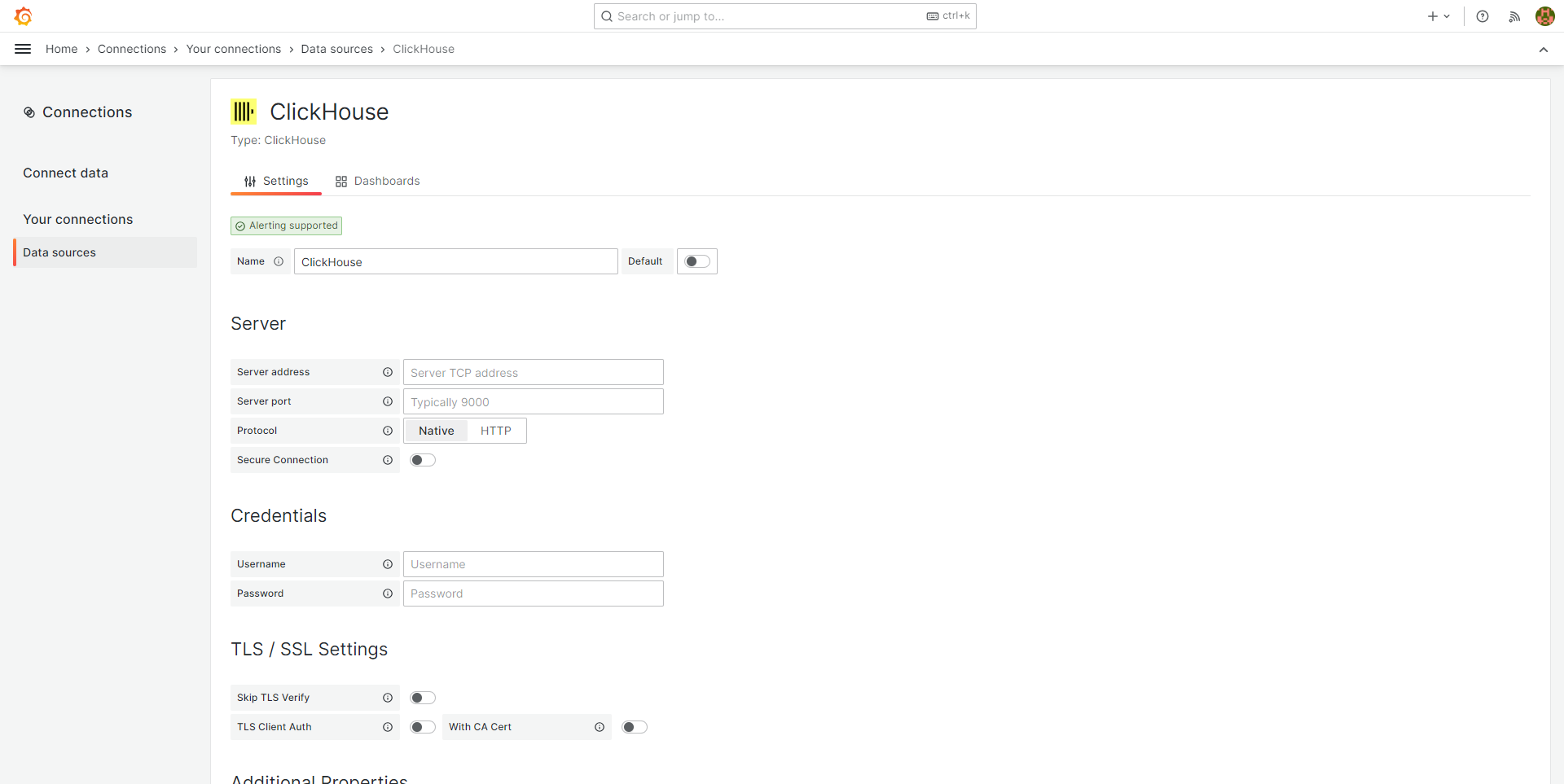The image size is (1564, 784).
Task: Click the Name input containing ClickHouse
Action: [x=456, y=261]
